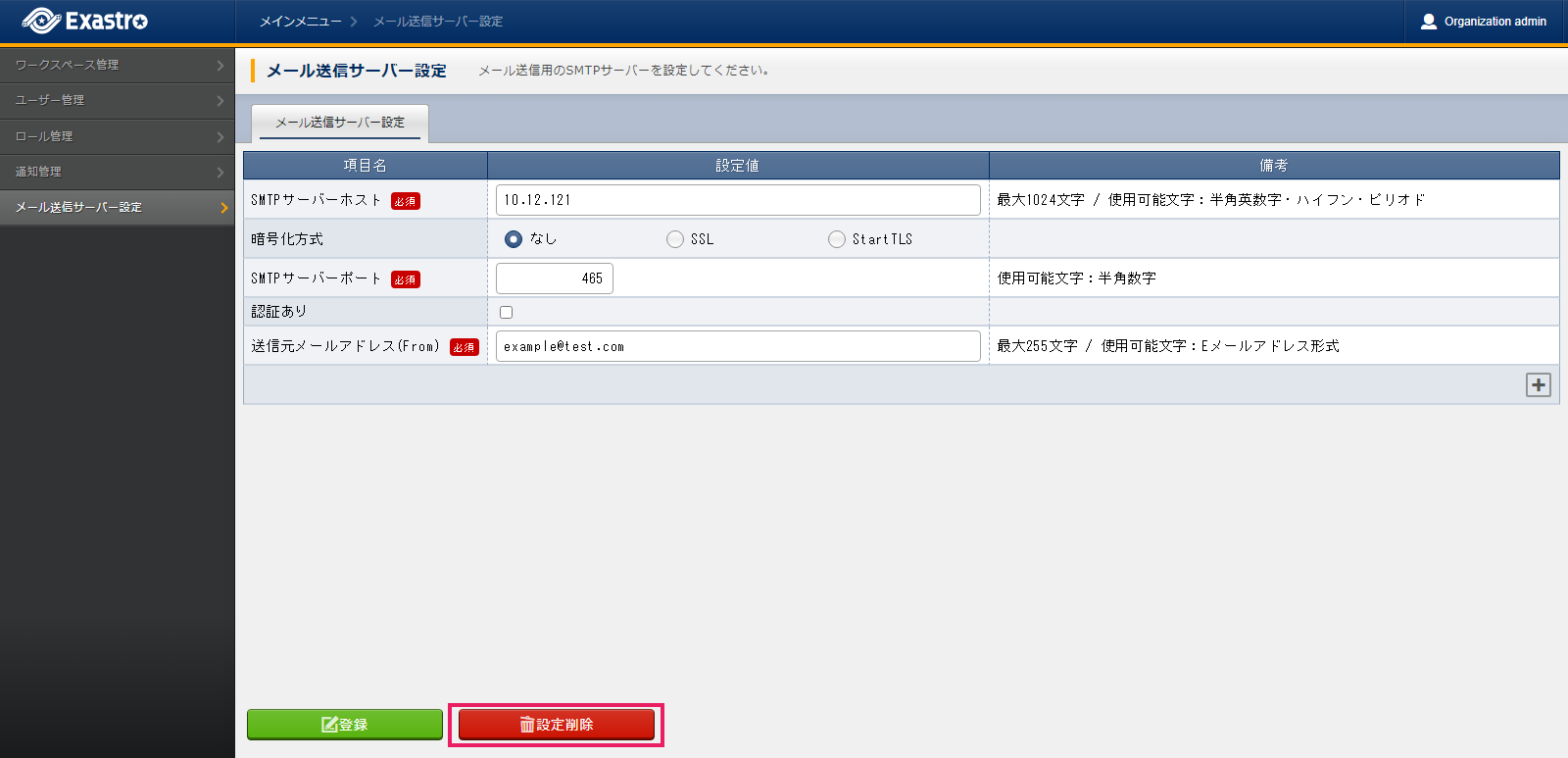Click the trash icon on 設定削除 button
1568x758 pixels.
tap(526, 725)
